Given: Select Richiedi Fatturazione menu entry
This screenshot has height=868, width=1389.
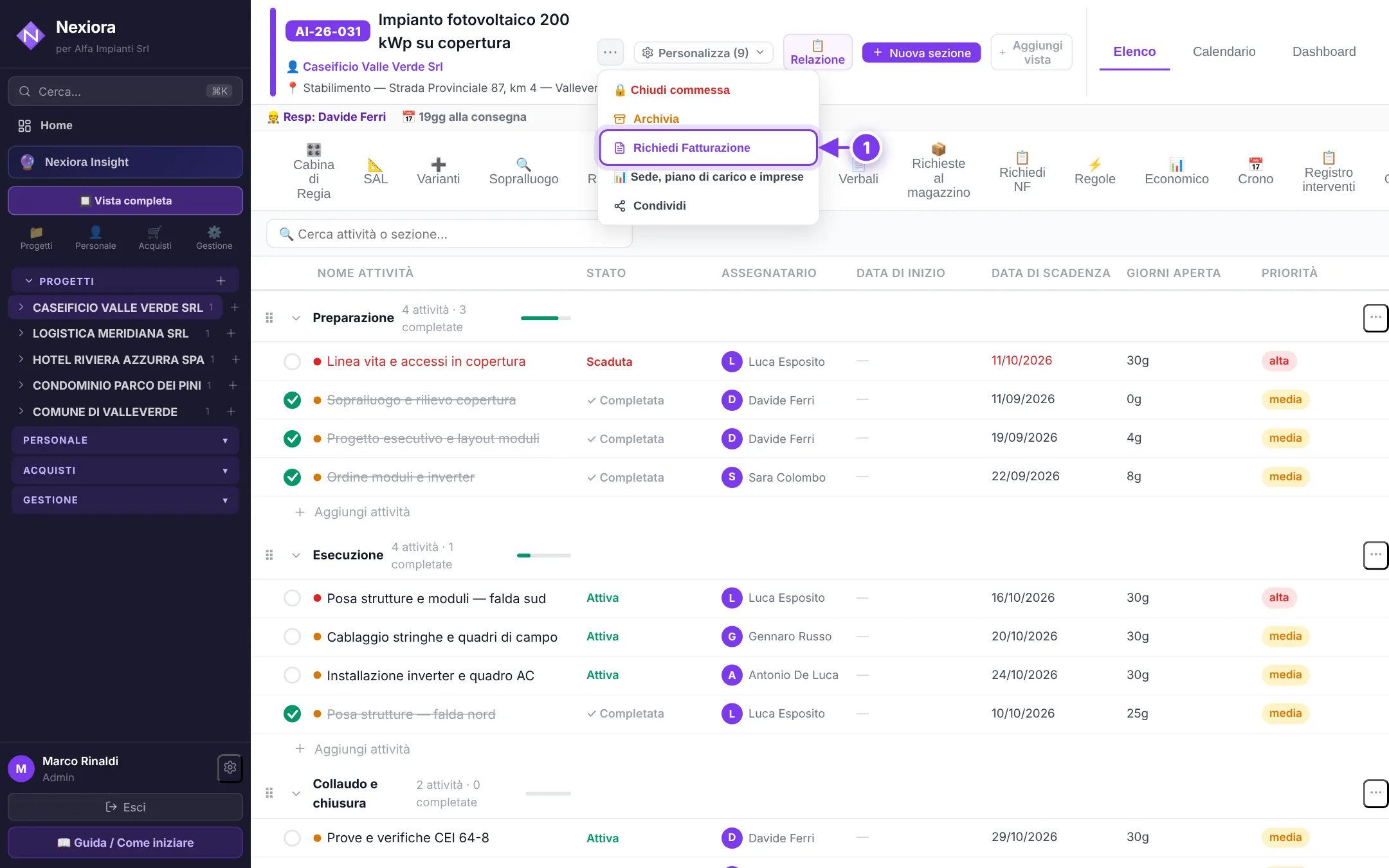Looking at the screenshot, I should tap(708, 148).
